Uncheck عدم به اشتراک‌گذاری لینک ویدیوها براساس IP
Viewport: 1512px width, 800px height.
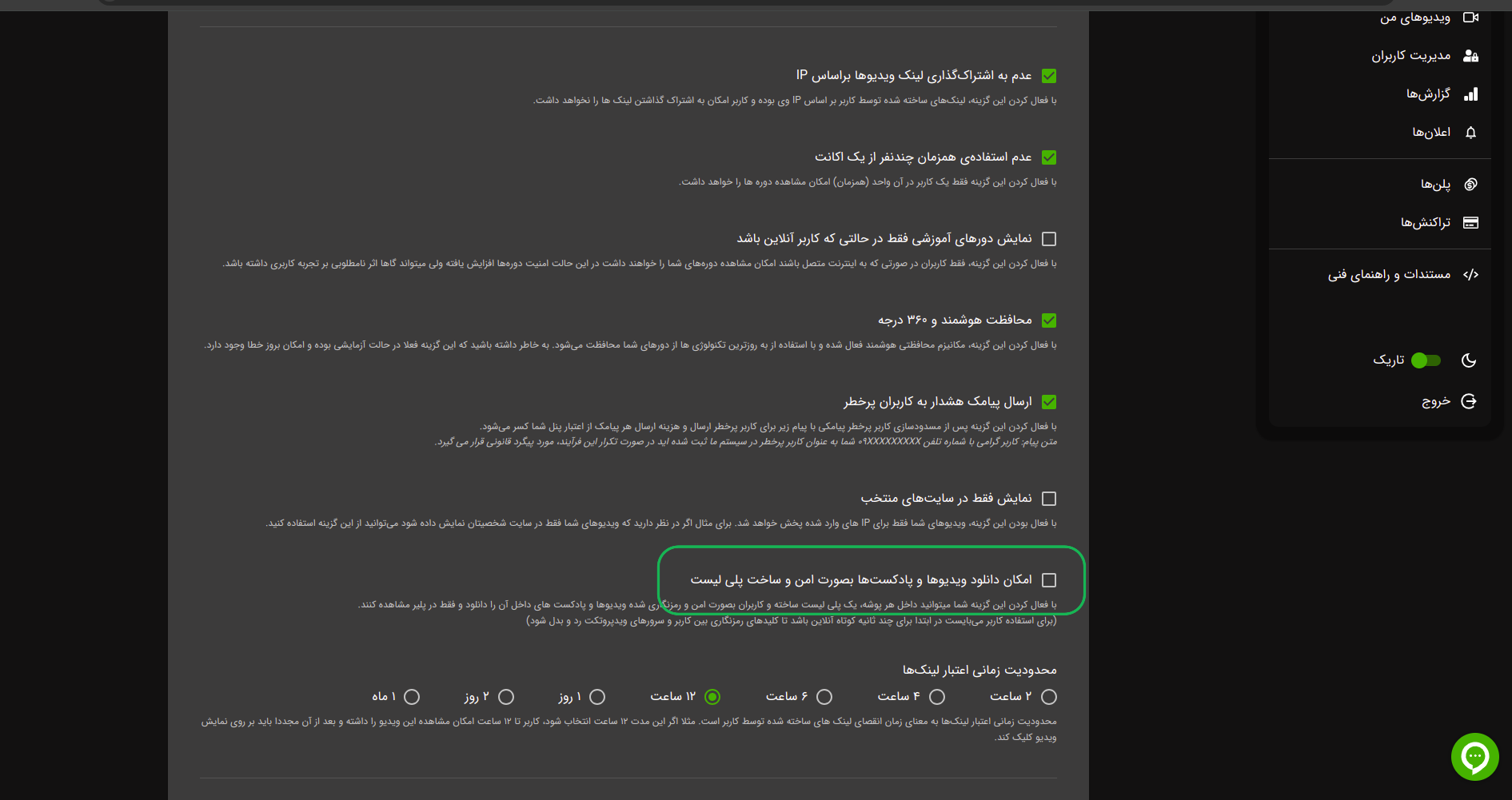(x=1049, y=76)
